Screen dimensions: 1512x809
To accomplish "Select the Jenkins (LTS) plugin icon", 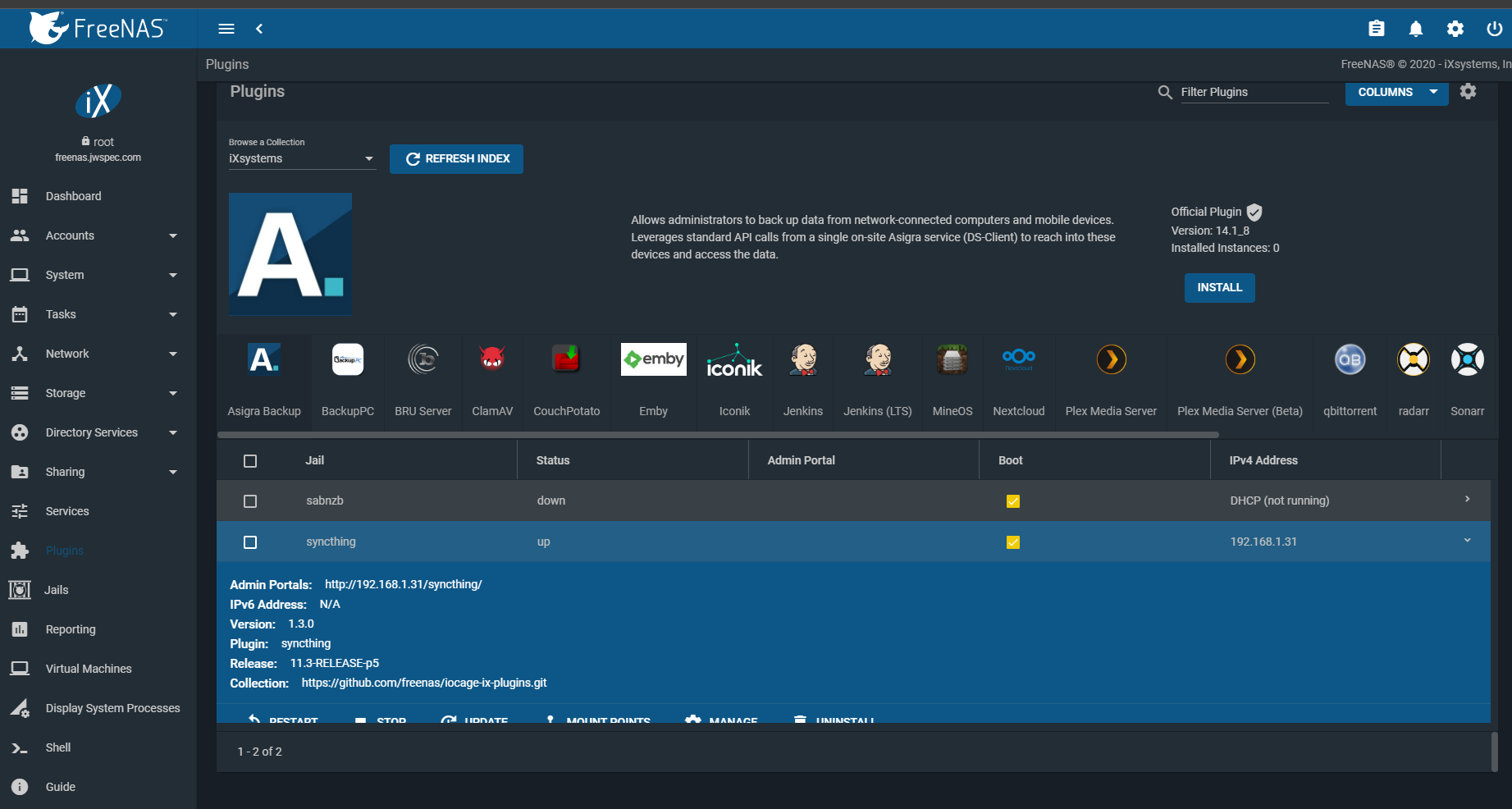I will click(x=878, y=359).
